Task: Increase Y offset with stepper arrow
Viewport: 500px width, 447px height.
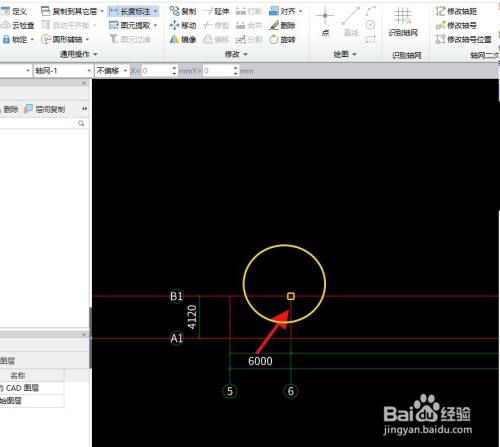Action: pos(236,68)
